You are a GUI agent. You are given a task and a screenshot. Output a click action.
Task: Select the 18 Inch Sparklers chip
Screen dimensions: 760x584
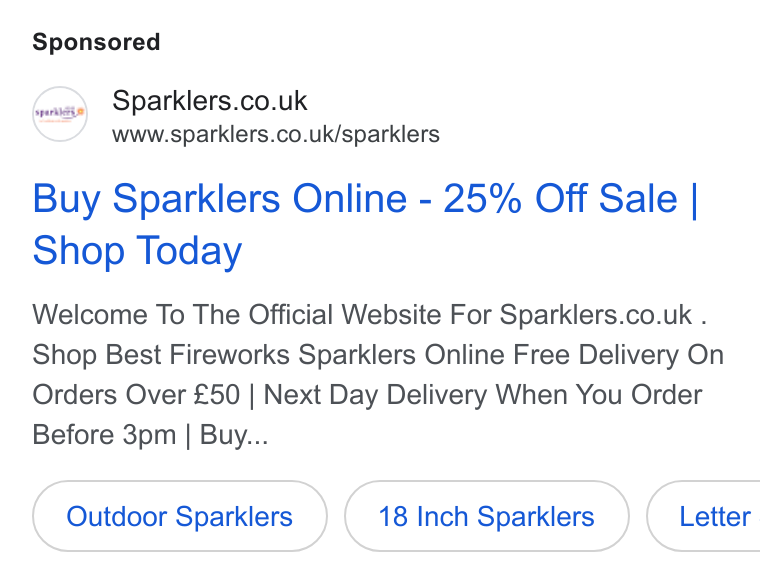[487, 516]
